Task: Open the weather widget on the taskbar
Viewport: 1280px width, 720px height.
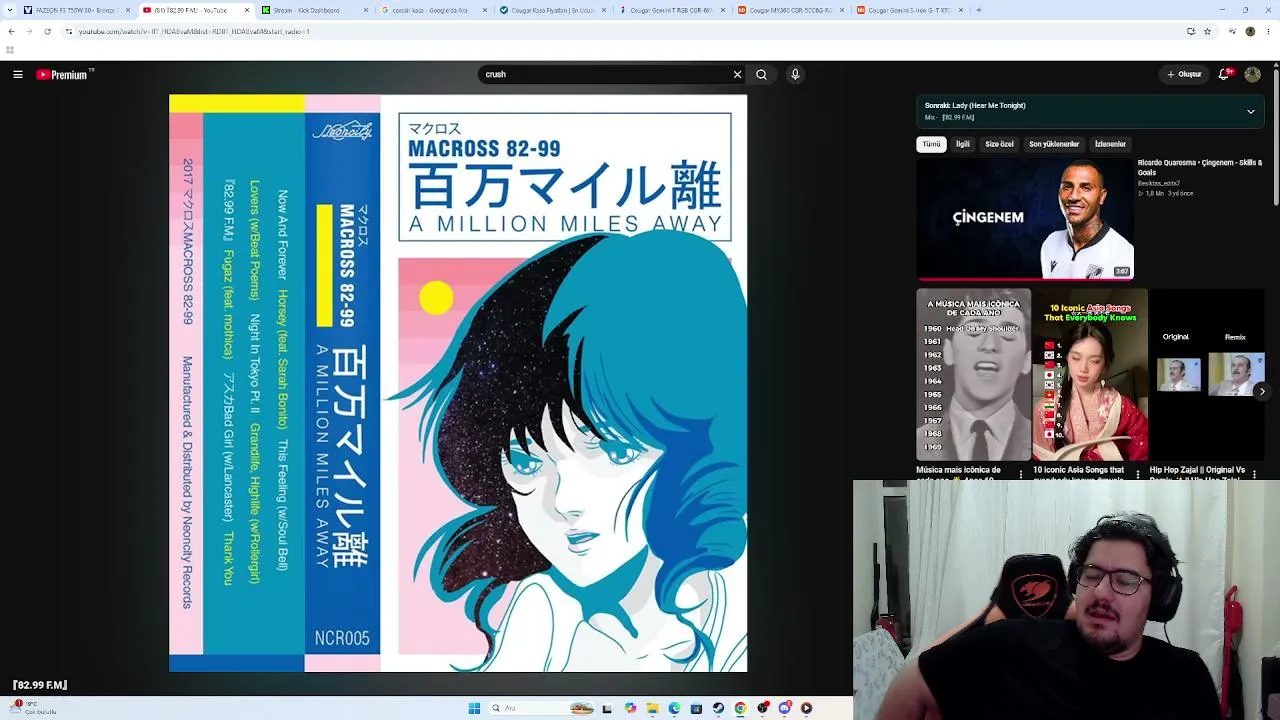Action: pyautogui.click(x=35, y=707)
